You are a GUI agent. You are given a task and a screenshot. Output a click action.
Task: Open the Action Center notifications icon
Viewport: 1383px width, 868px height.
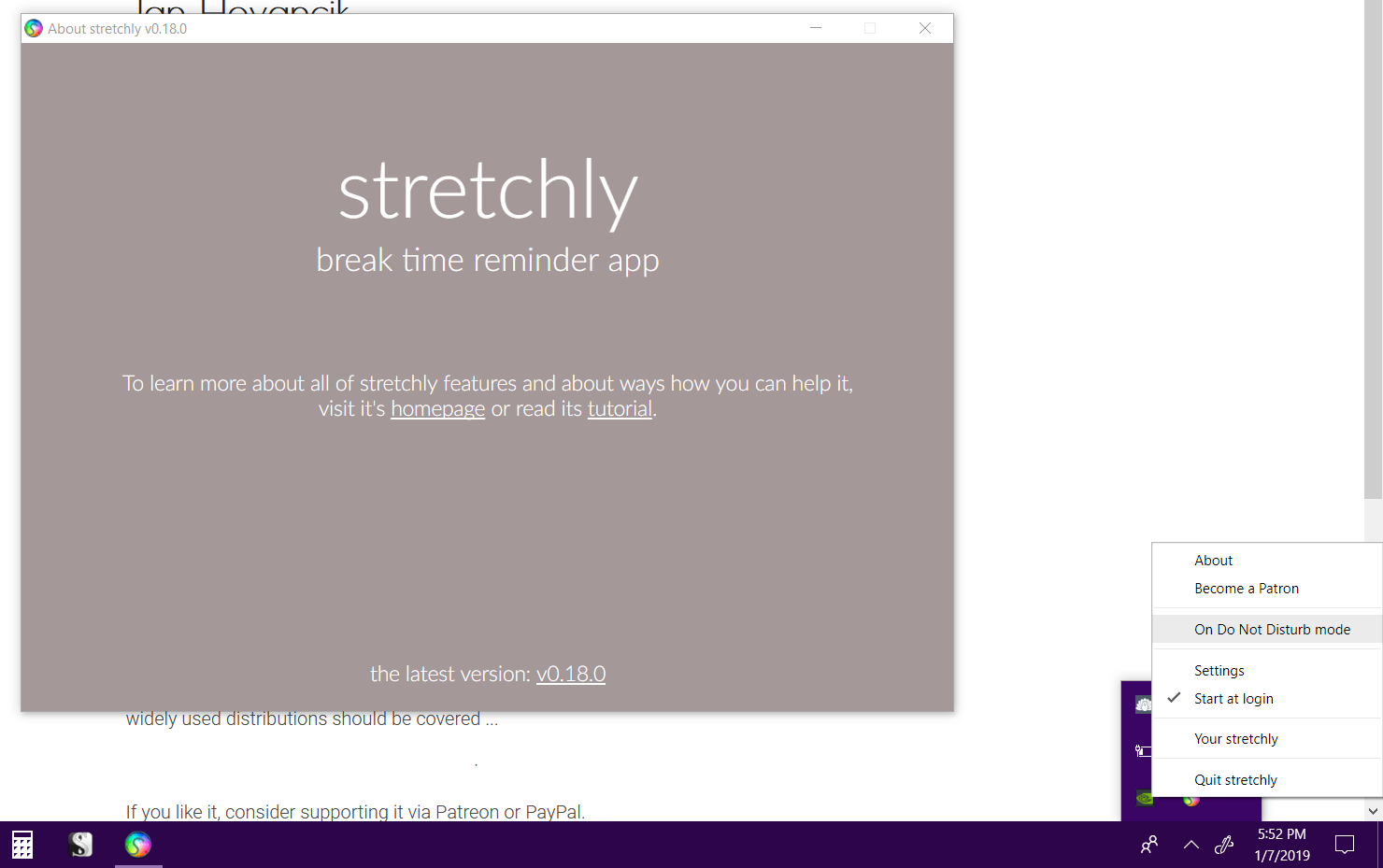tap(1345, 845)
